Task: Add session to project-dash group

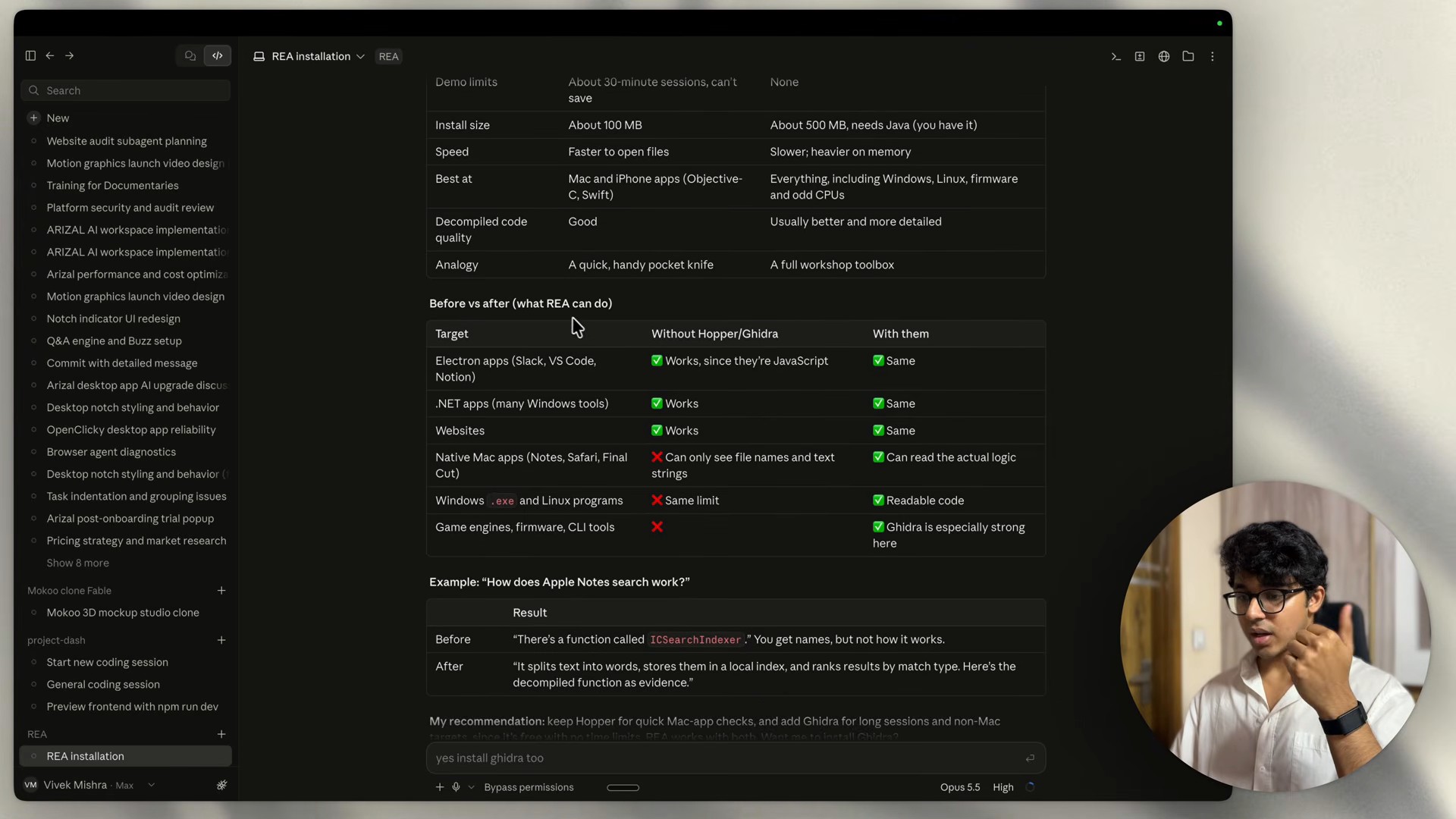Action: [221, 640]
